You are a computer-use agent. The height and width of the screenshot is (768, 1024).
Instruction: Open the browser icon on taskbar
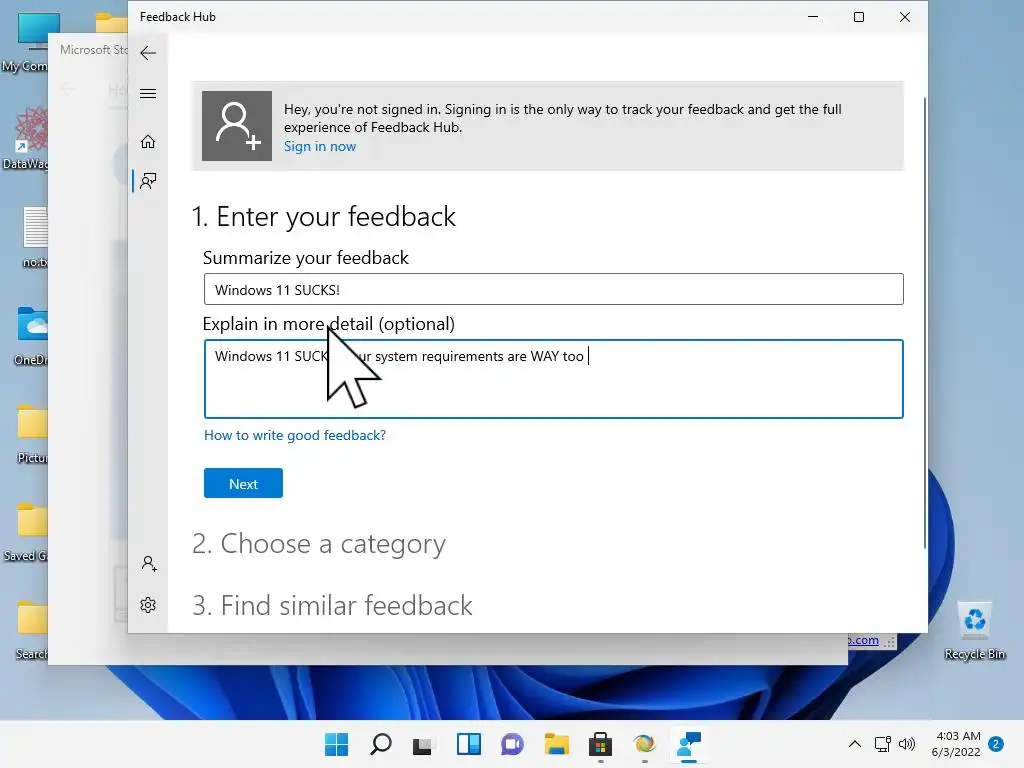pyautogui.click(x=644, y=744)
